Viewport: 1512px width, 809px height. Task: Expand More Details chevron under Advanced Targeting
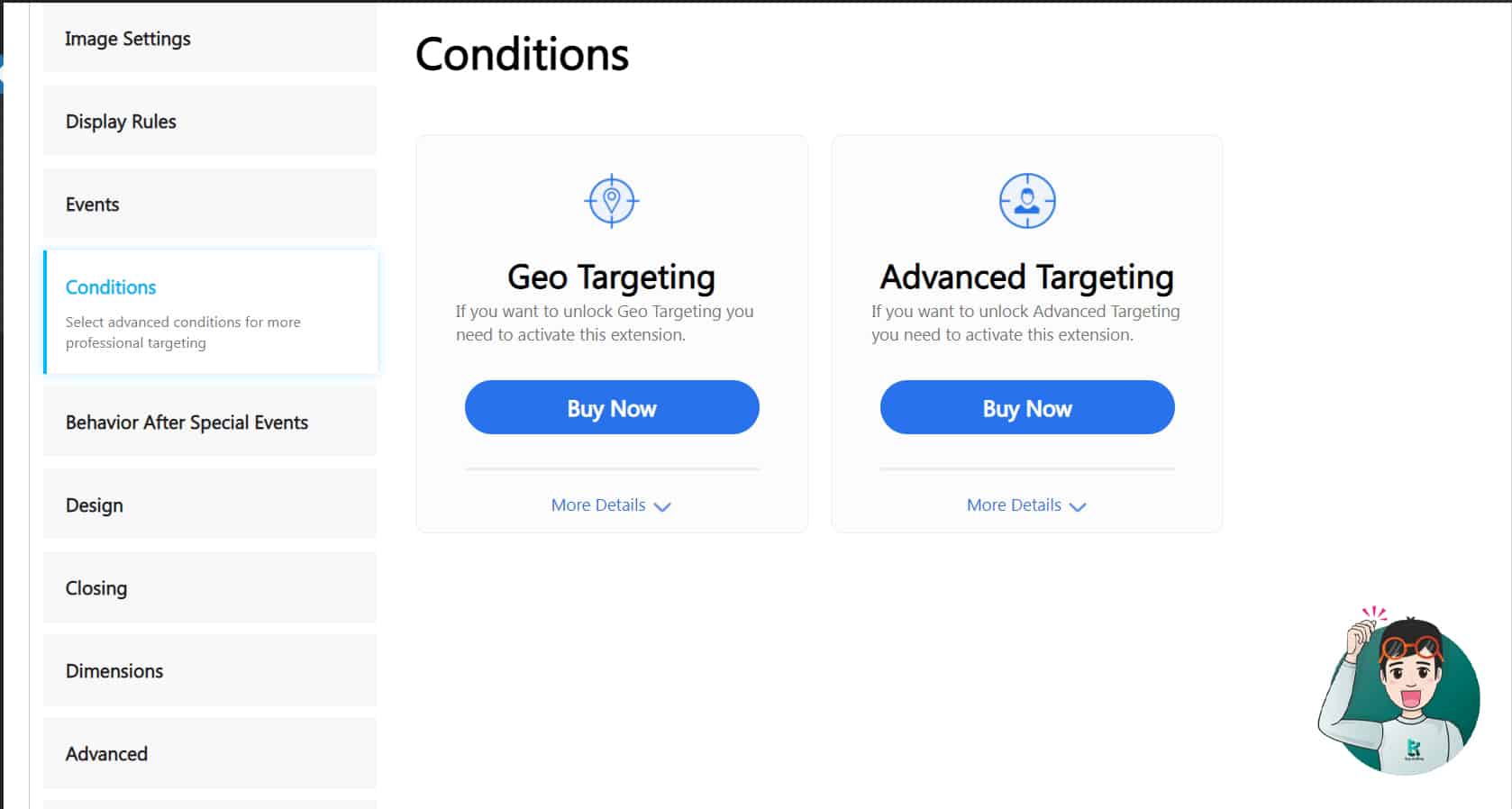point(1078,506)
